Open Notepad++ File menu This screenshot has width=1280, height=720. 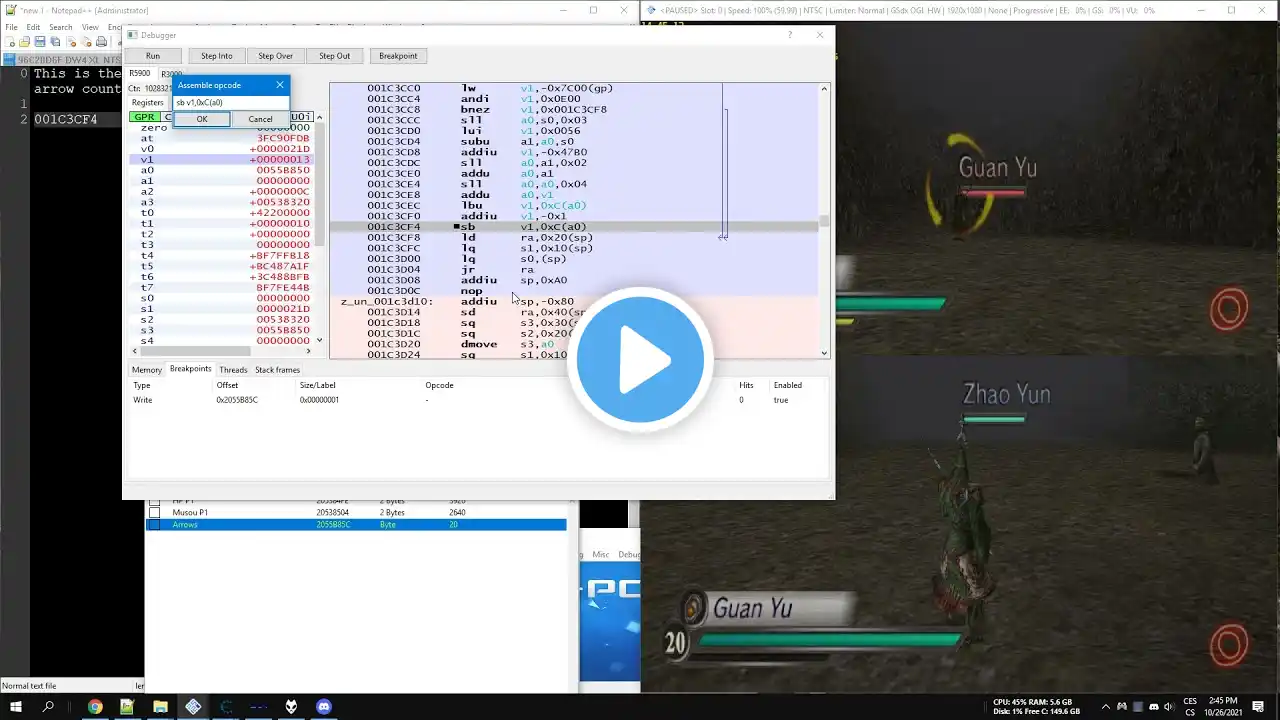coord(11,27)
